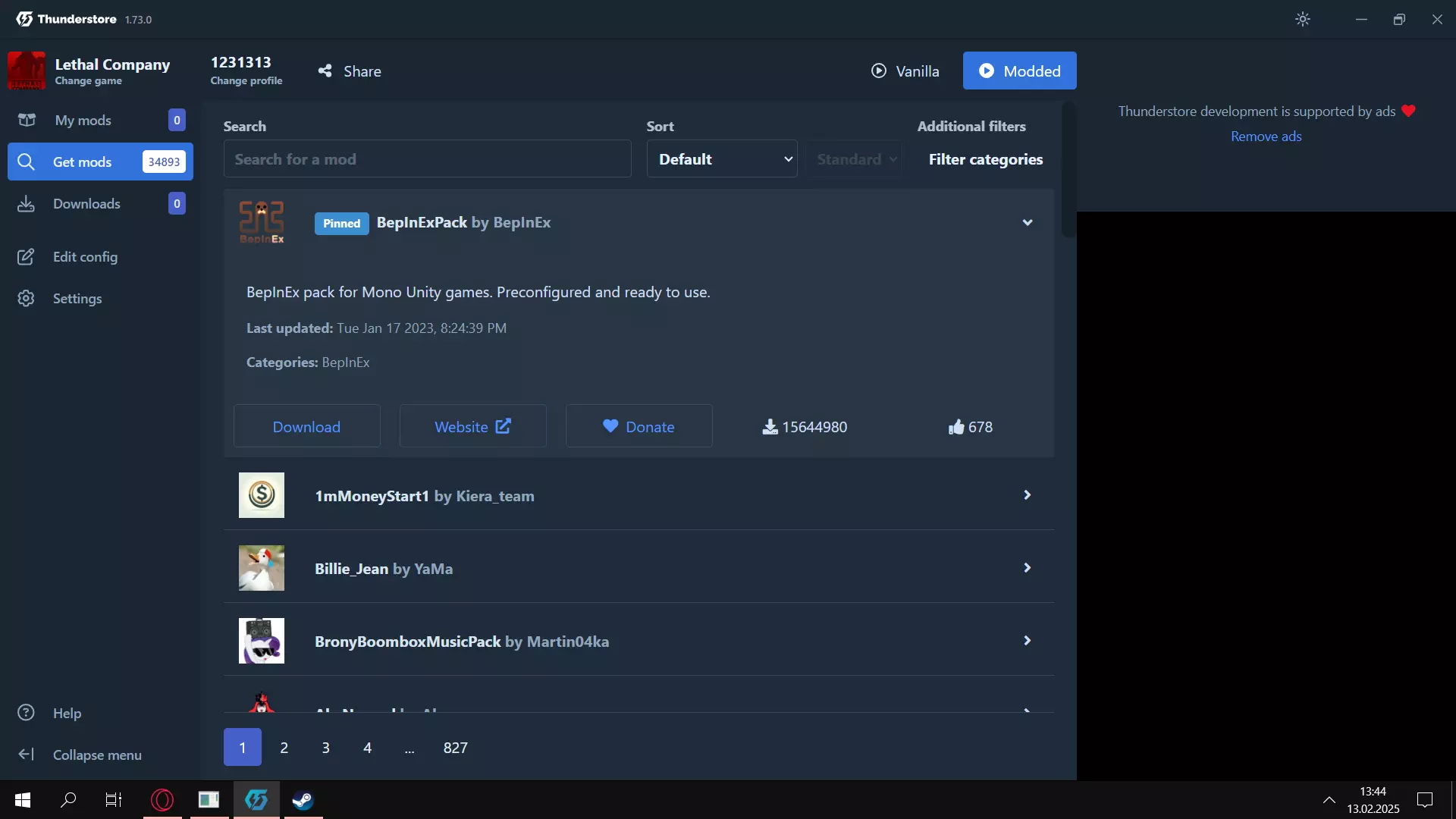
Task: Open the Downloads tab
Action: [86, 204]
